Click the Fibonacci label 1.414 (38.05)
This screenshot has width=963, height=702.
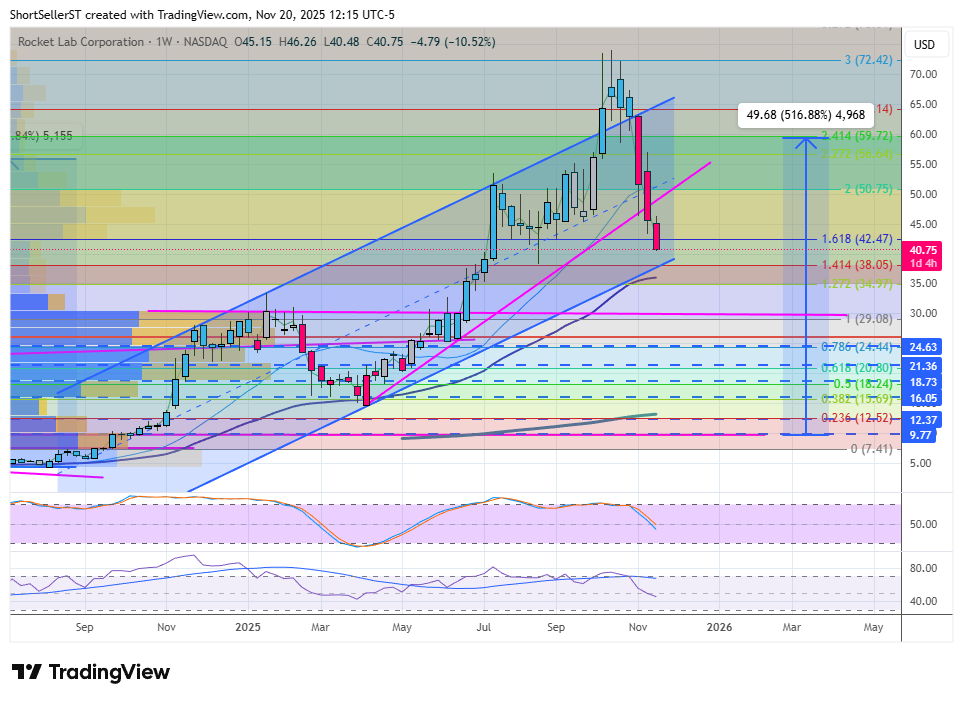click(x=857, y=265)
